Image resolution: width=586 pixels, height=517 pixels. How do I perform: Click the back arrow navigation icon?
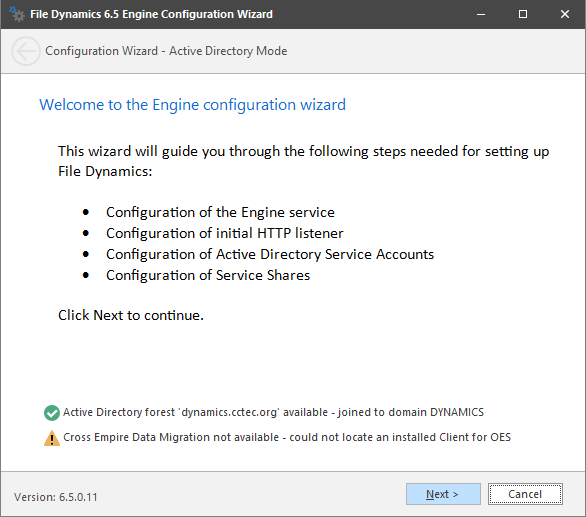[x=25, y=51]
